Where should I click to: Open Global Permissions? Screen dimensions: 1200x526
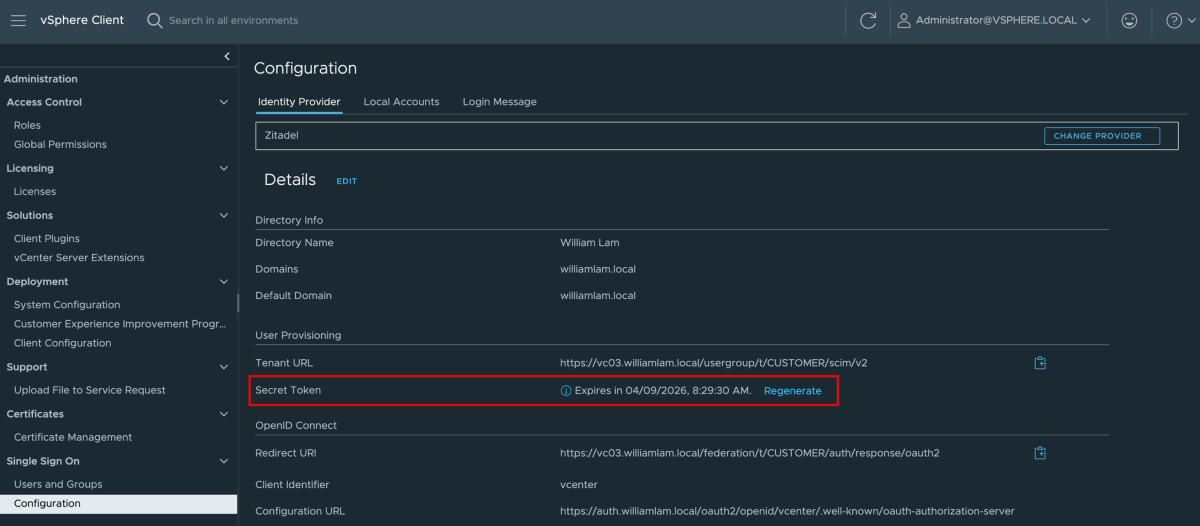[60, 144]
